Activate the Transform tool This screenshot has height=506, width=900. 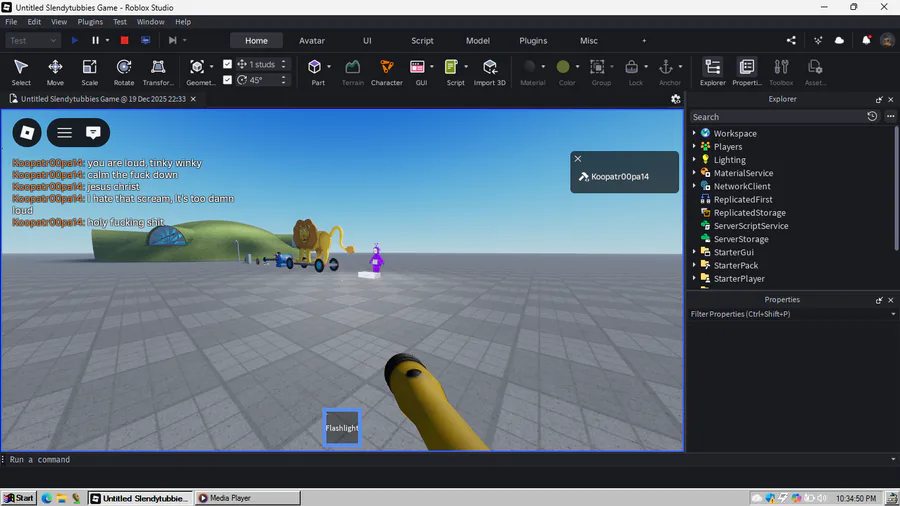(x=158, y=72)
